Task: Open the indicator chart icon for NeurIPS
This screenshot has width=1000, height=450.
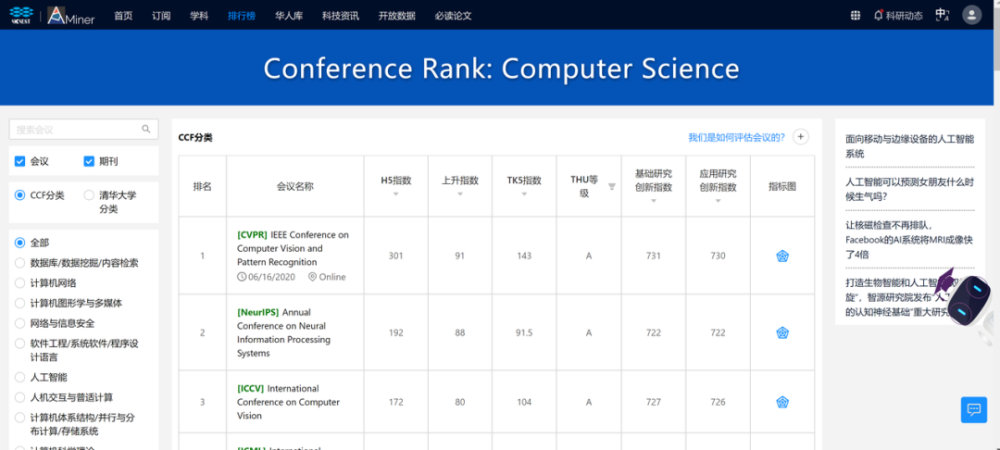Action: point(783,333)
